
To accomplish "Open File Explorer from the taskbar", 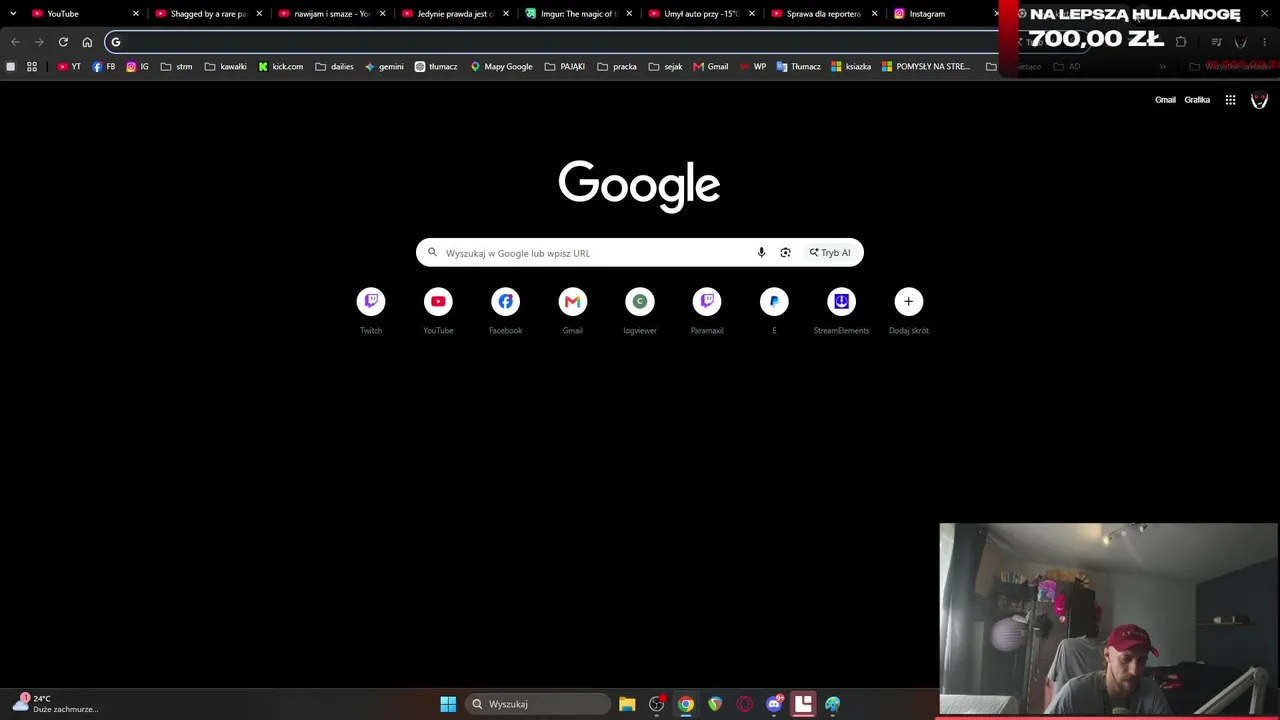I will (627, 704).
